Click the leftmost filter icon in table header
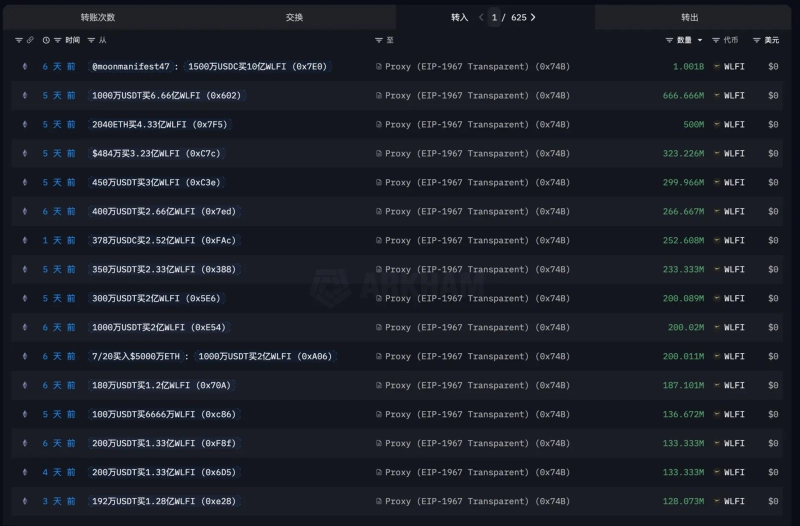Image resolution: width=800 pixels, height=526 pixels. click(18, 40)
